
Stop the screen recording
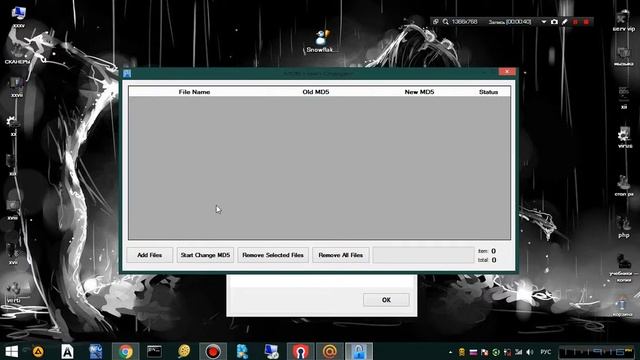(586, 22)
